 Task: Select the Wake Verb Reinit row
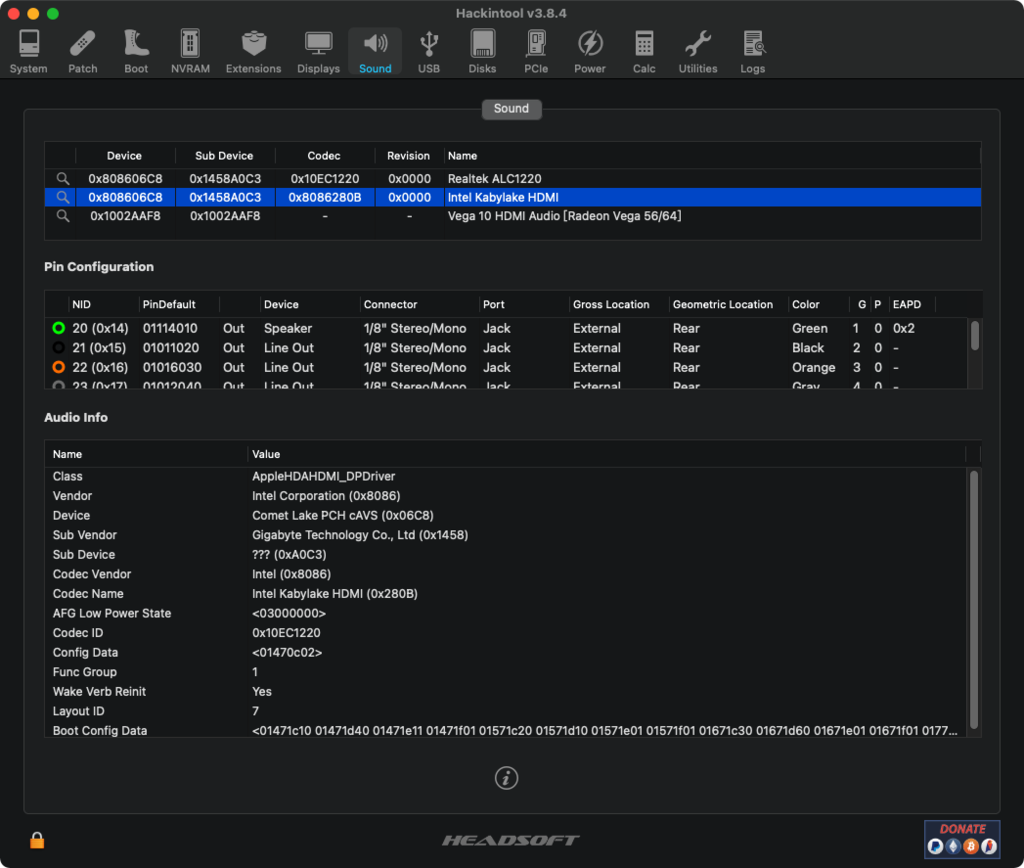[x=505, y=692]
